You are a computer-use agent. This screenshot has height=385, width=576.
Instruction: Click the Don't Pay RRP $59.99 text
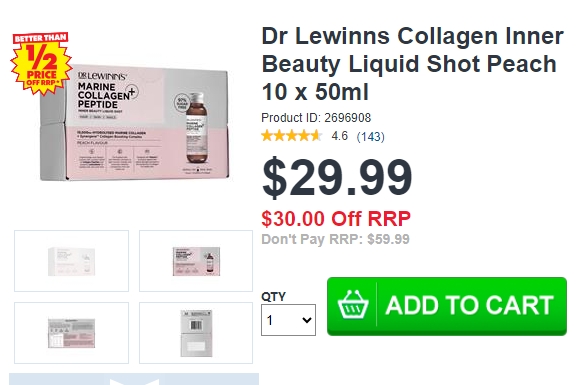(335, 240)
